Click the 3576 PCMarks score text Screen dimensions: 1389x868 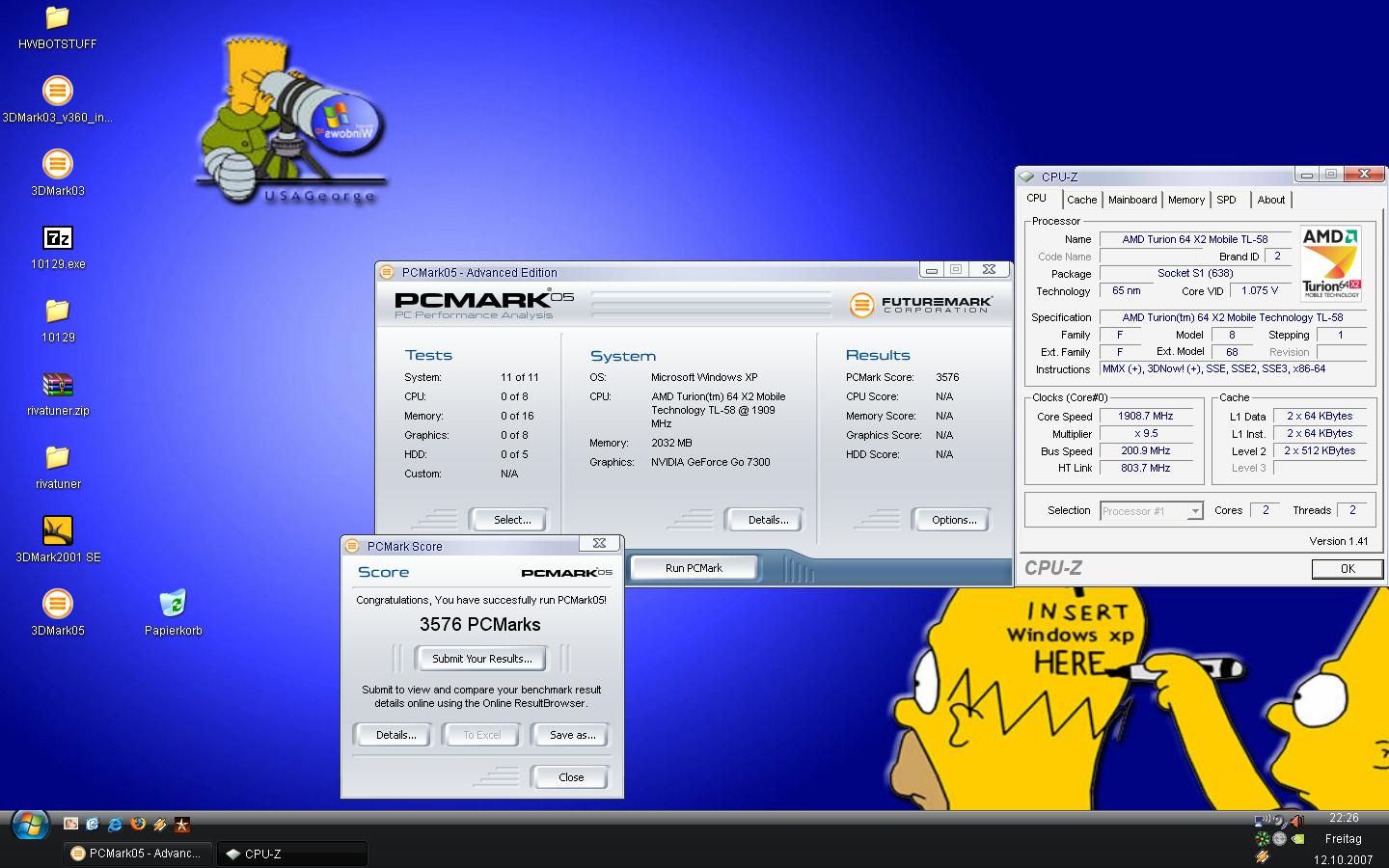(479, 625)
